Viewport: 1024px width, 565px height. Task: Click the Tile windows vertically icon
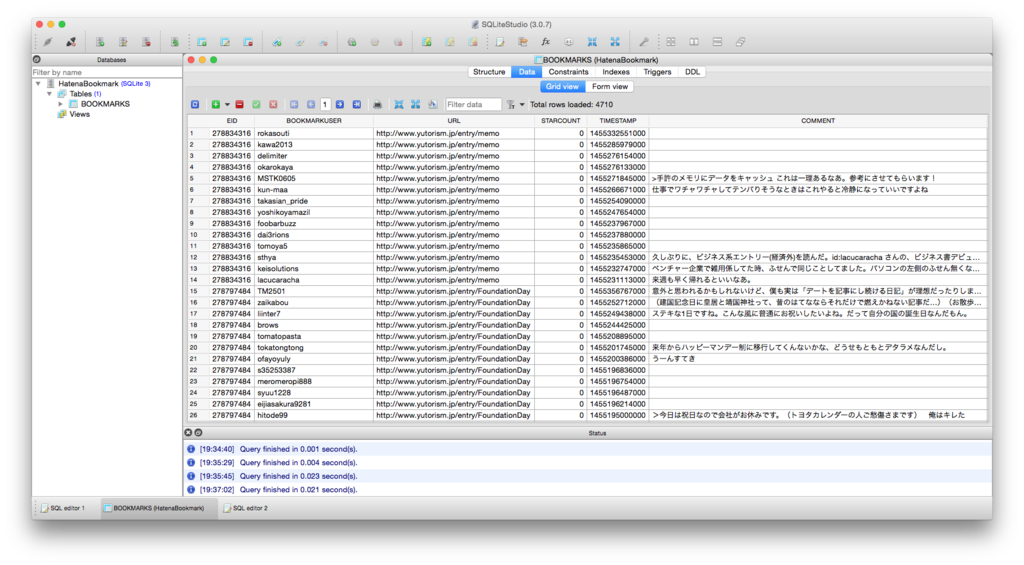[717, 42]
